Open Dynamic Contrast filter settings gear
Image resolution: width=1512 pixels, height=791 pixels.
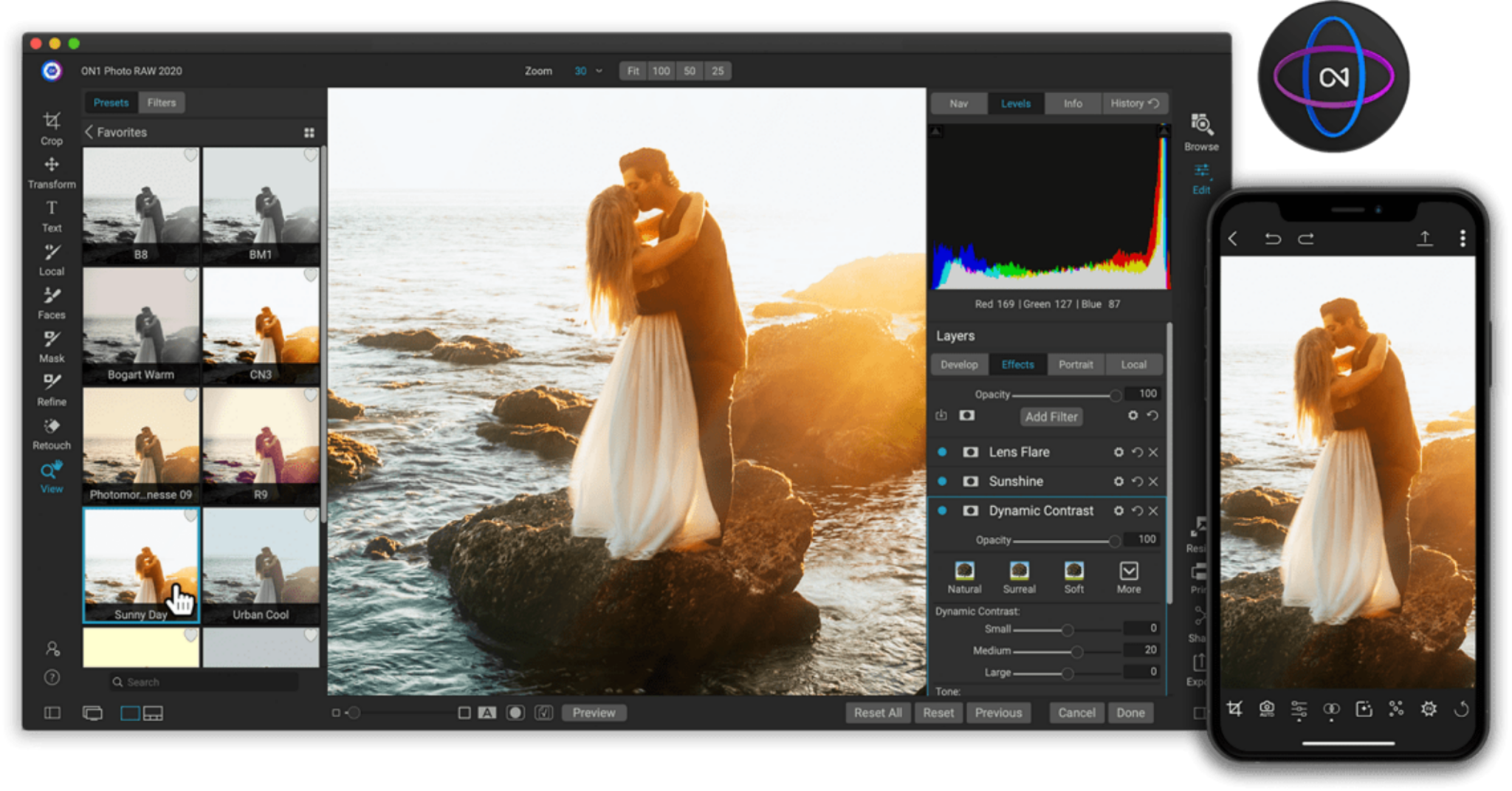[x=1118, y=511]
